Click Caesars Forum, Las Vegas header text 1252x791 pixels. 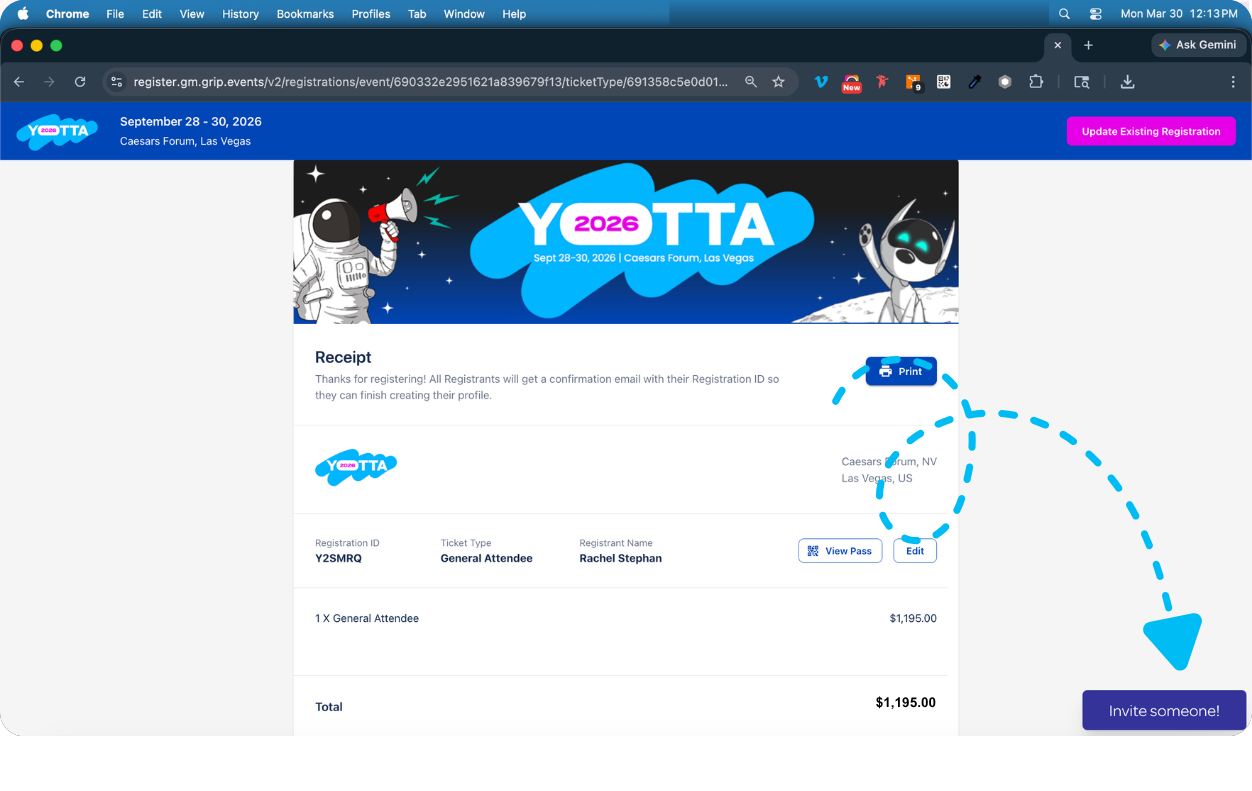coord(185,142)
